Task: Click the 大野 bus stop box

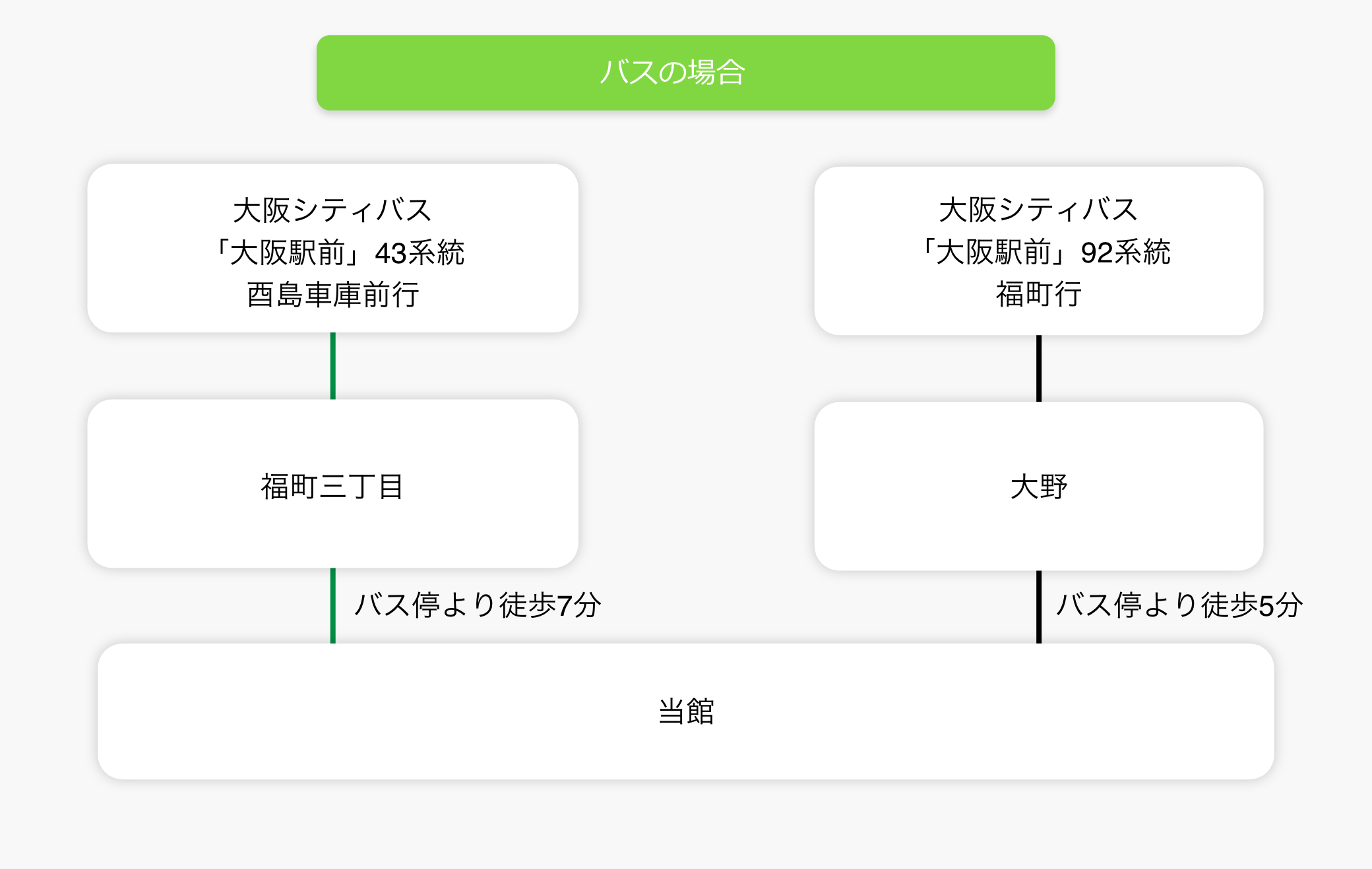Action: tap(1038, 486)
